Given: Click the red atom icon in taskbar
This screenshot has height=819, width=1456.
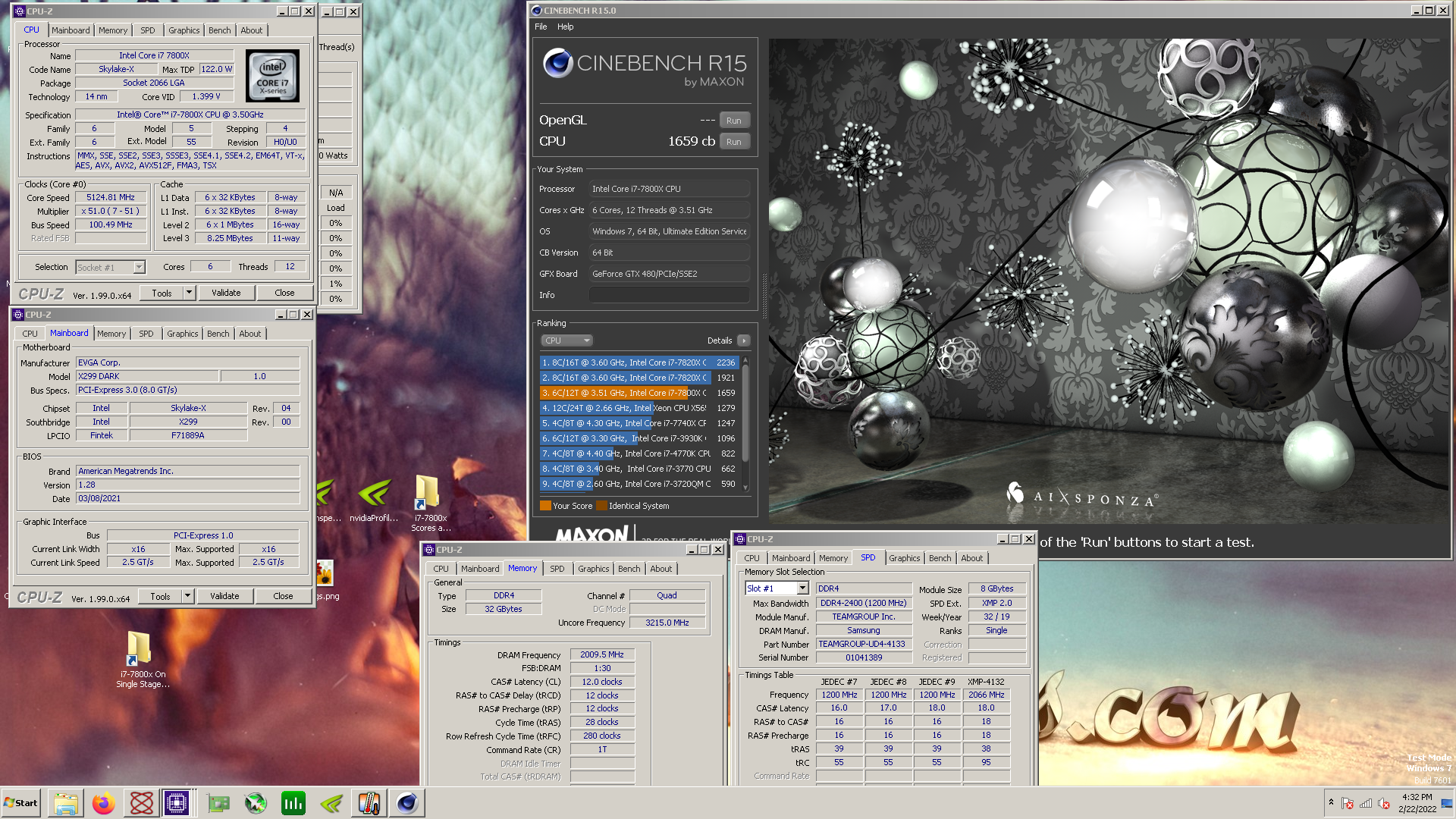Looking at the screenshot, I should [x=142, y=803].
